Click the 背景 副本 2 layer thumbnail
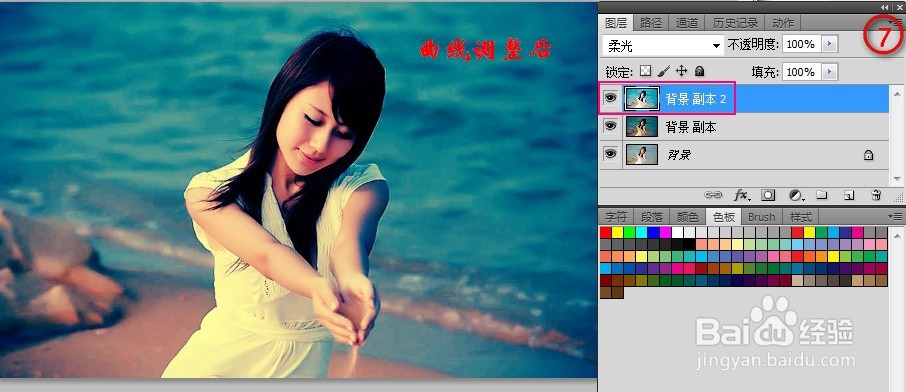 [x=642, y=98]
